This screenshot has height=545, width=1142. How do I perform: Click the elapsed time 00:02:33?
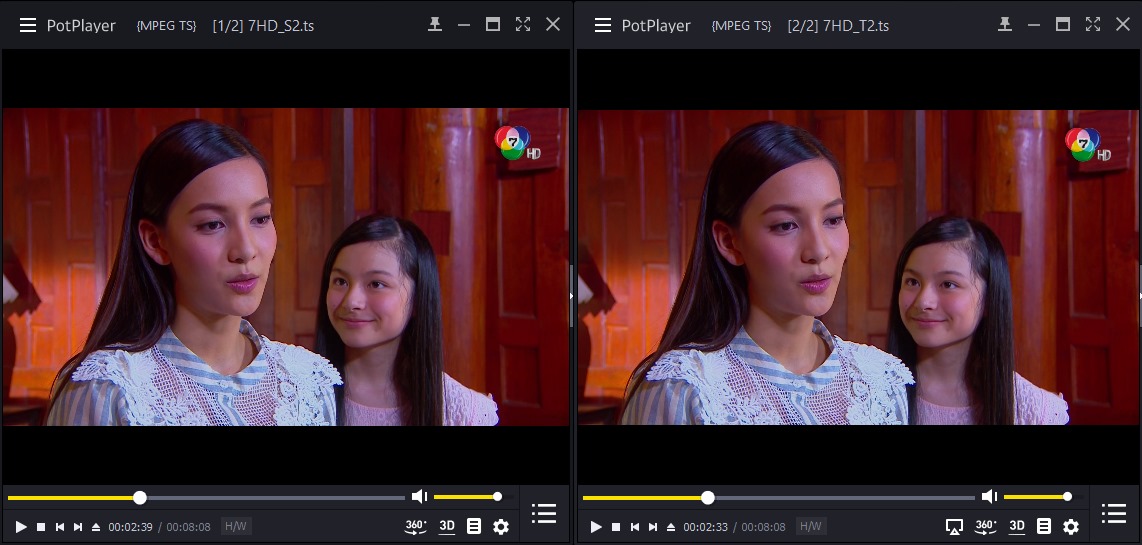click(705, 527)
